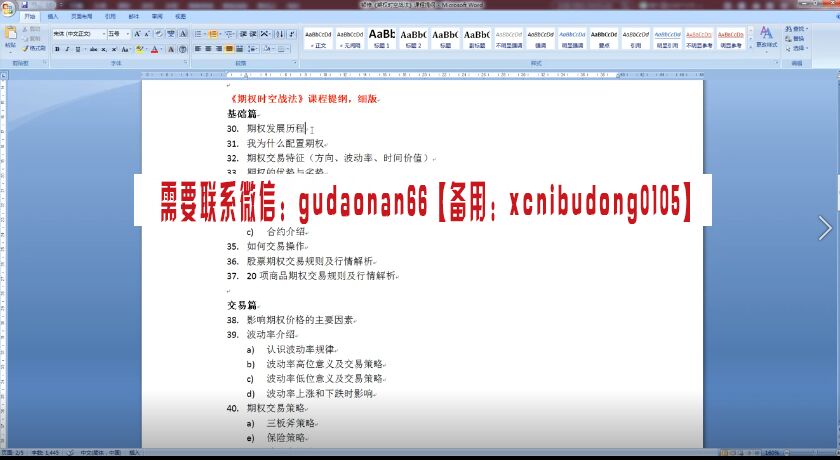Increase the paragraph indent

tap(253, 34)
